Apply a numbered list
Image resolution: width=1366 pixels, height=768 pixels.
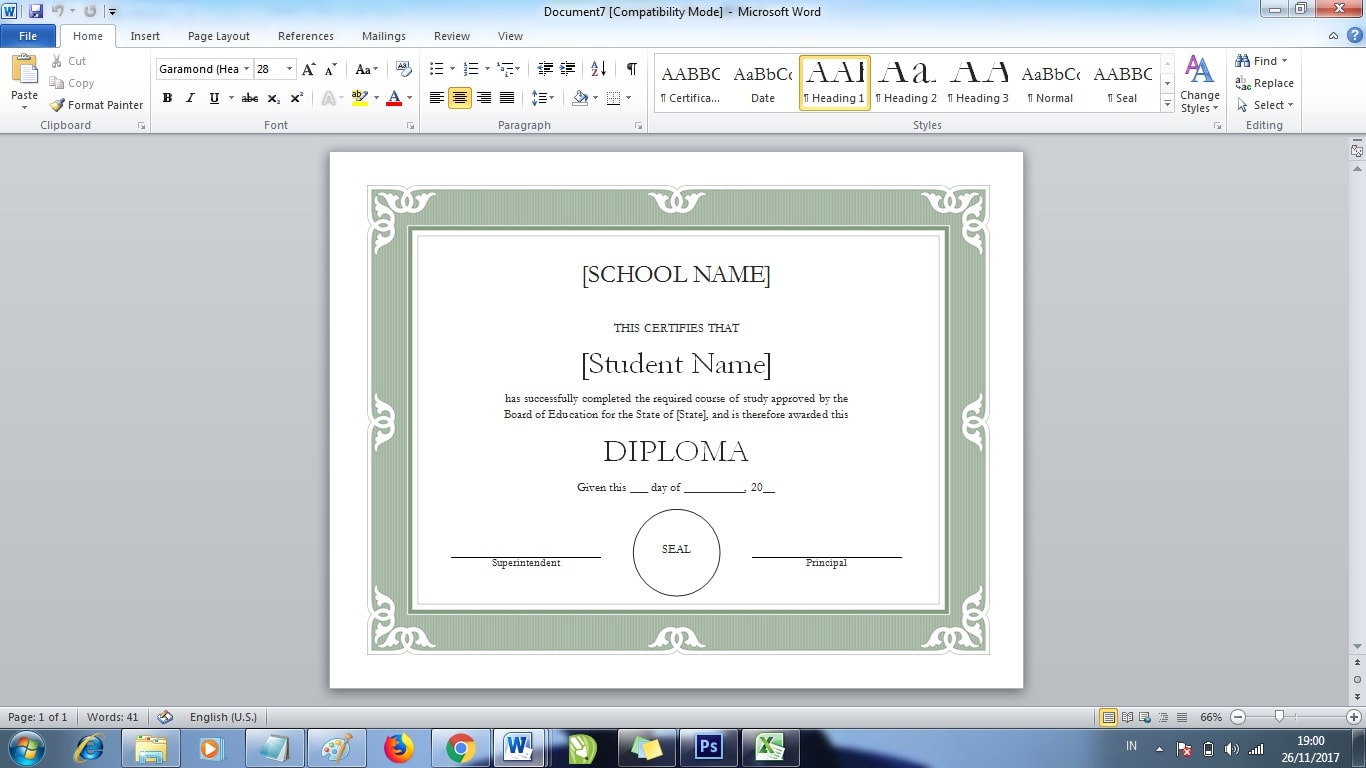point(472,69)
